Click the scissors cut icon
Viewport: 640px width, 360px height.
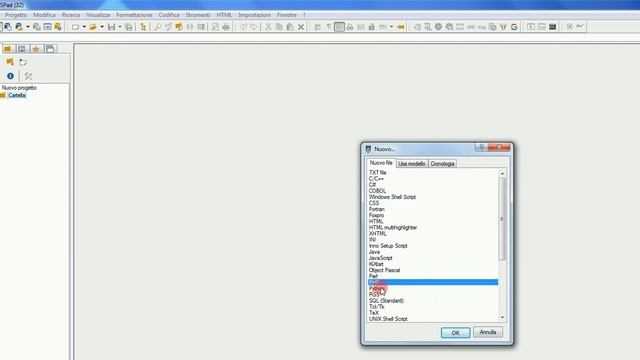tap(268, 27)
